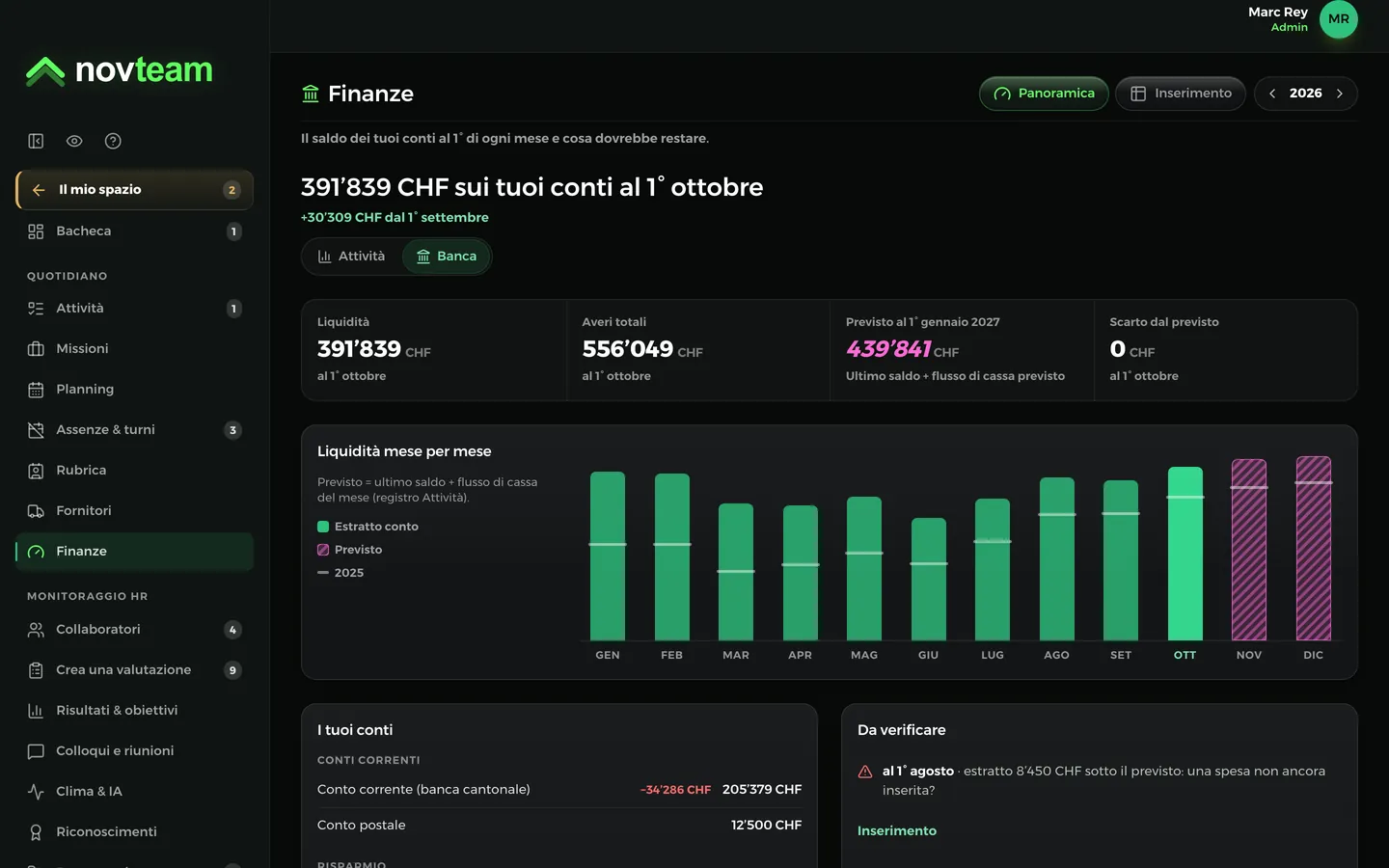
Task: Open Clima & IA pulse icon
Action: pyautogui.click(x=36, y=792)
